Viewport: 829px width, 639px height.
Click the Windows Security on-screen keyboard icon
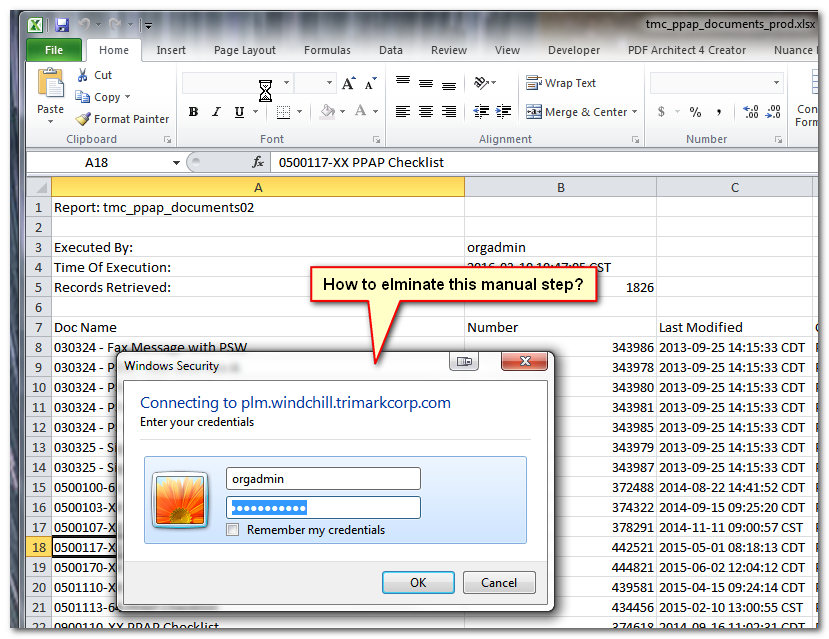click(464, 362)
